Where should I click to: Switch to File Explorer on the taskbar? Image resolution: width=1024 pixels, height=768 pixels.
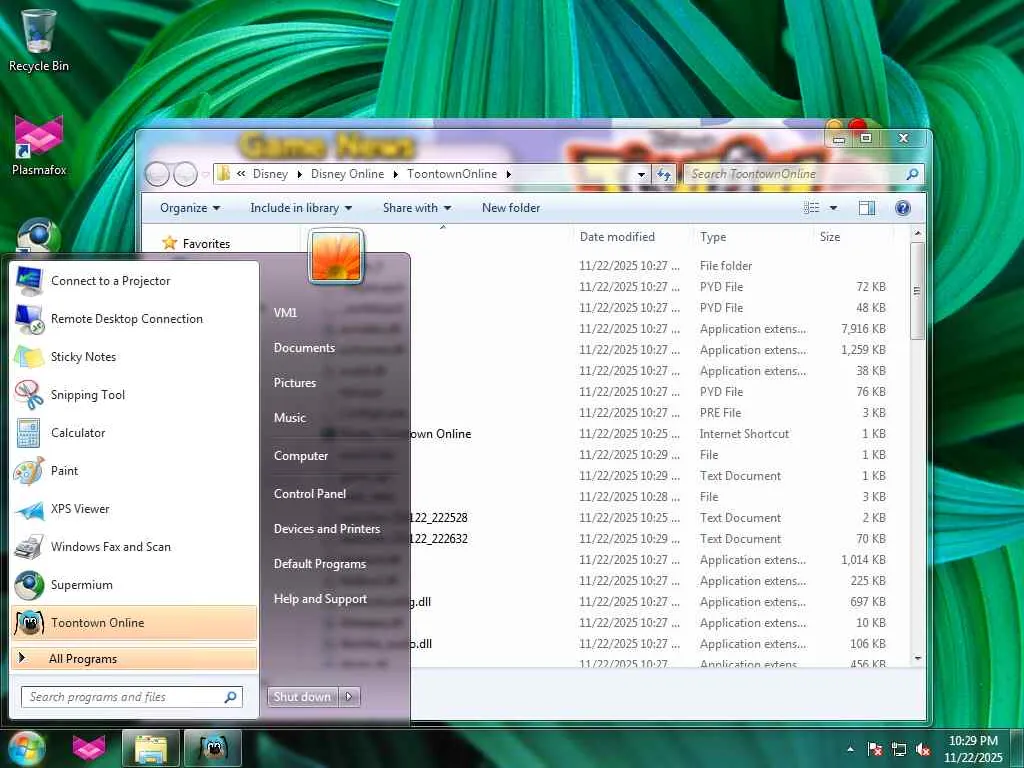pos(151,748)
